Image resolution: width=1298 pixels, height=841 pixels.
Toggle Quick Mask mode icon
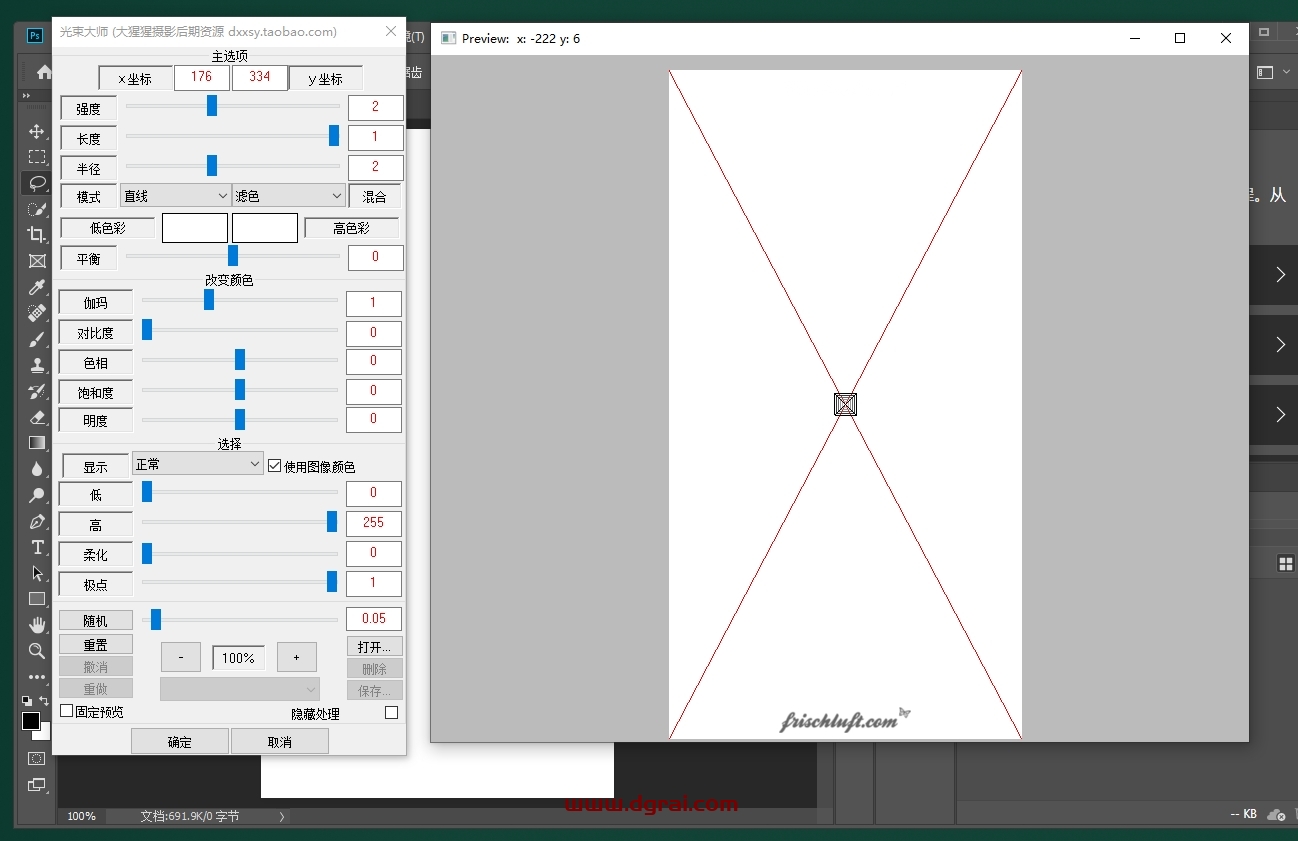(37, 758)
